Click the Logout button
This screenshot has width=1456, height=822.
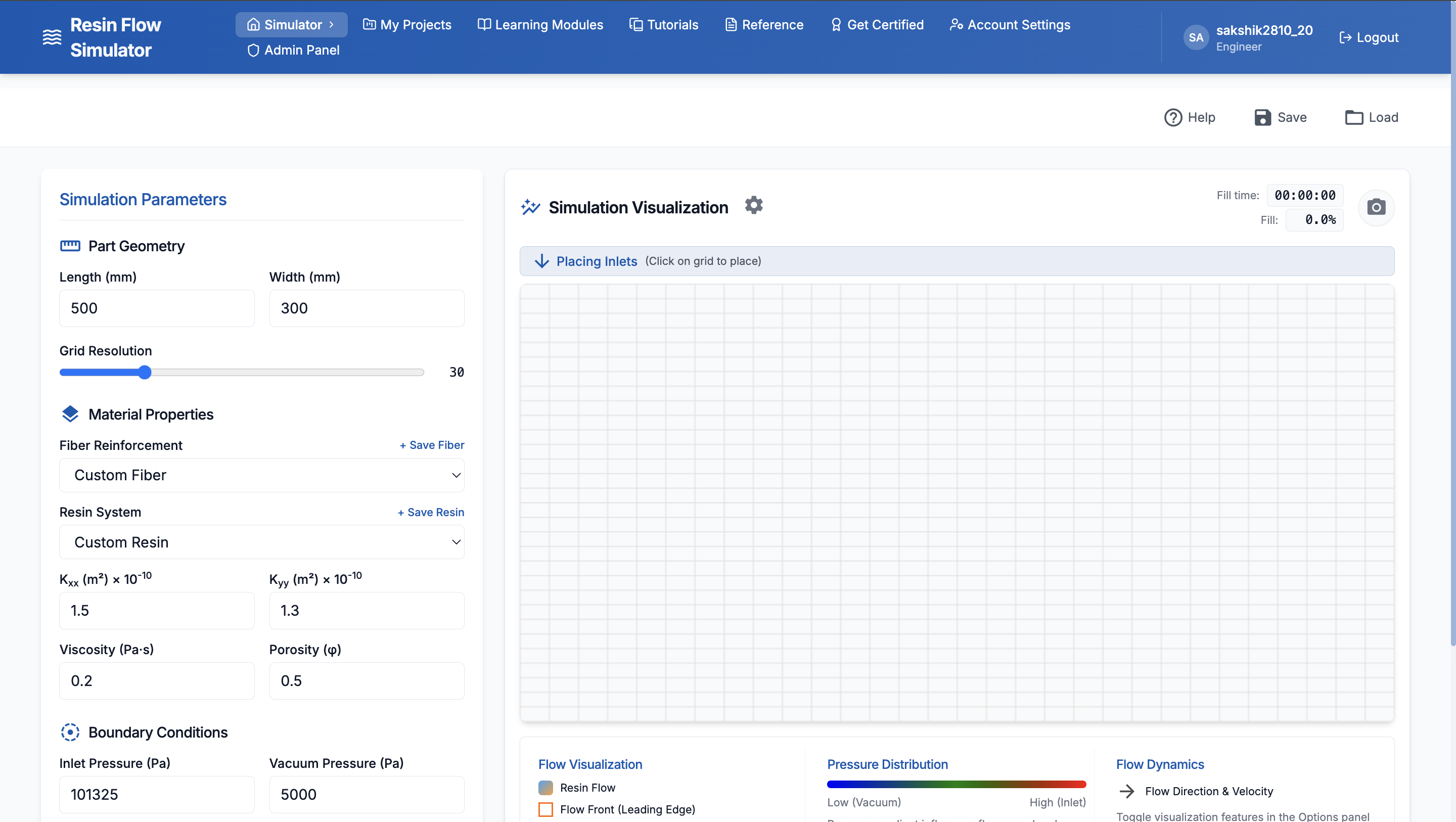[1369, 37]
